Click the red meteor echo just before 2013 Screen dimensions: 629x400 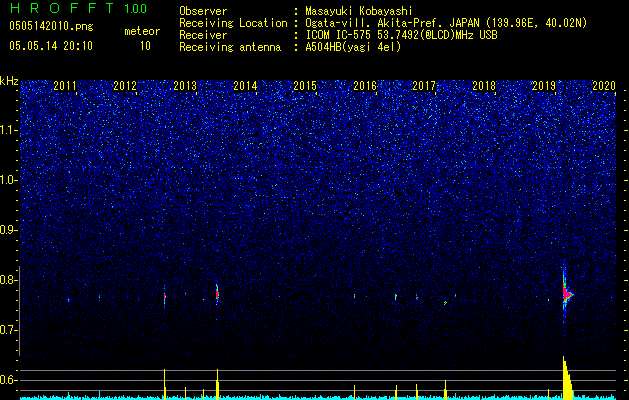[164, 297]
